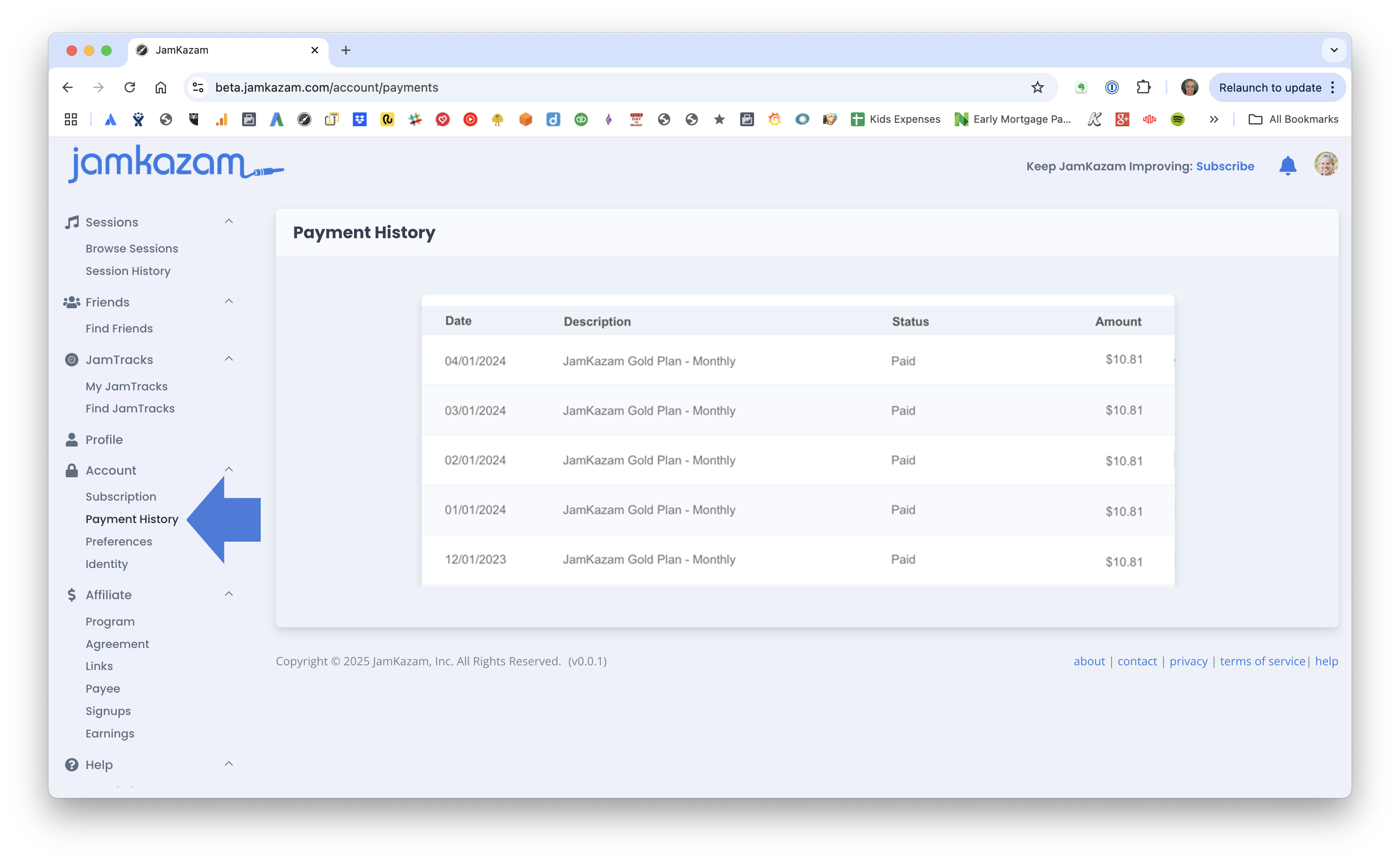Collapse the Account section chevron
The width and height of the screenshot is (1400, 862).
tap(229, 469)
